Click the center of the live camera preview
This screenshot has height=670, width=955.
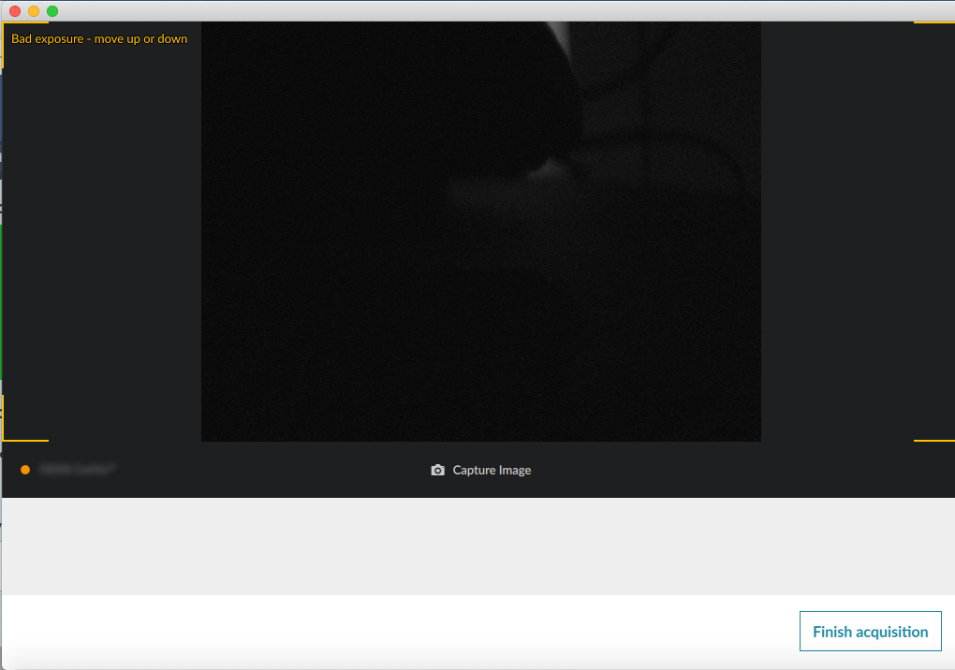(x=481, y=231)
